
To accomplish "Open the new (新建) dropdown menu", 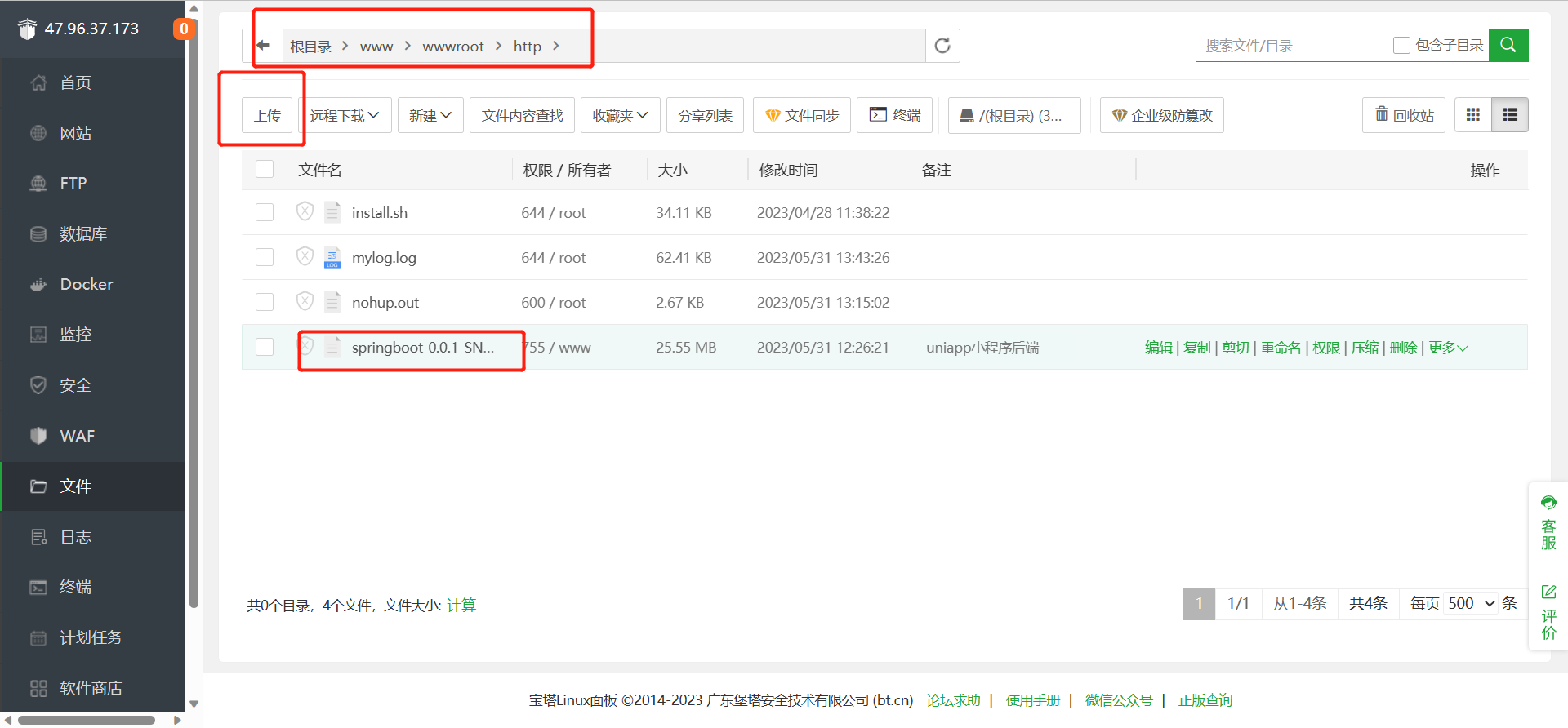I will pos(430,115).
